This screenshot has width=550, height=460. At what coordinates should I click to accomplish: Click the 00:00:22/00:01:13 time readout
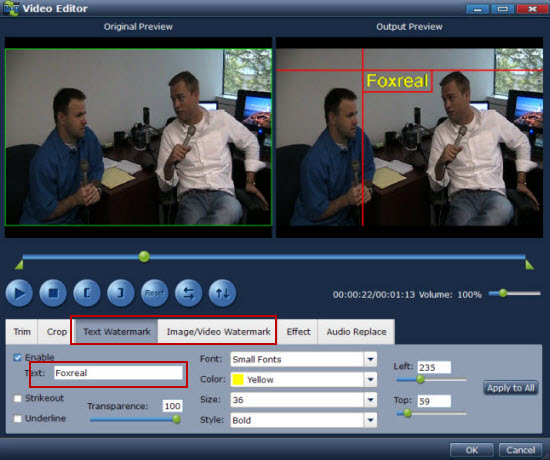pyautogui.click(x=374, y=295)
